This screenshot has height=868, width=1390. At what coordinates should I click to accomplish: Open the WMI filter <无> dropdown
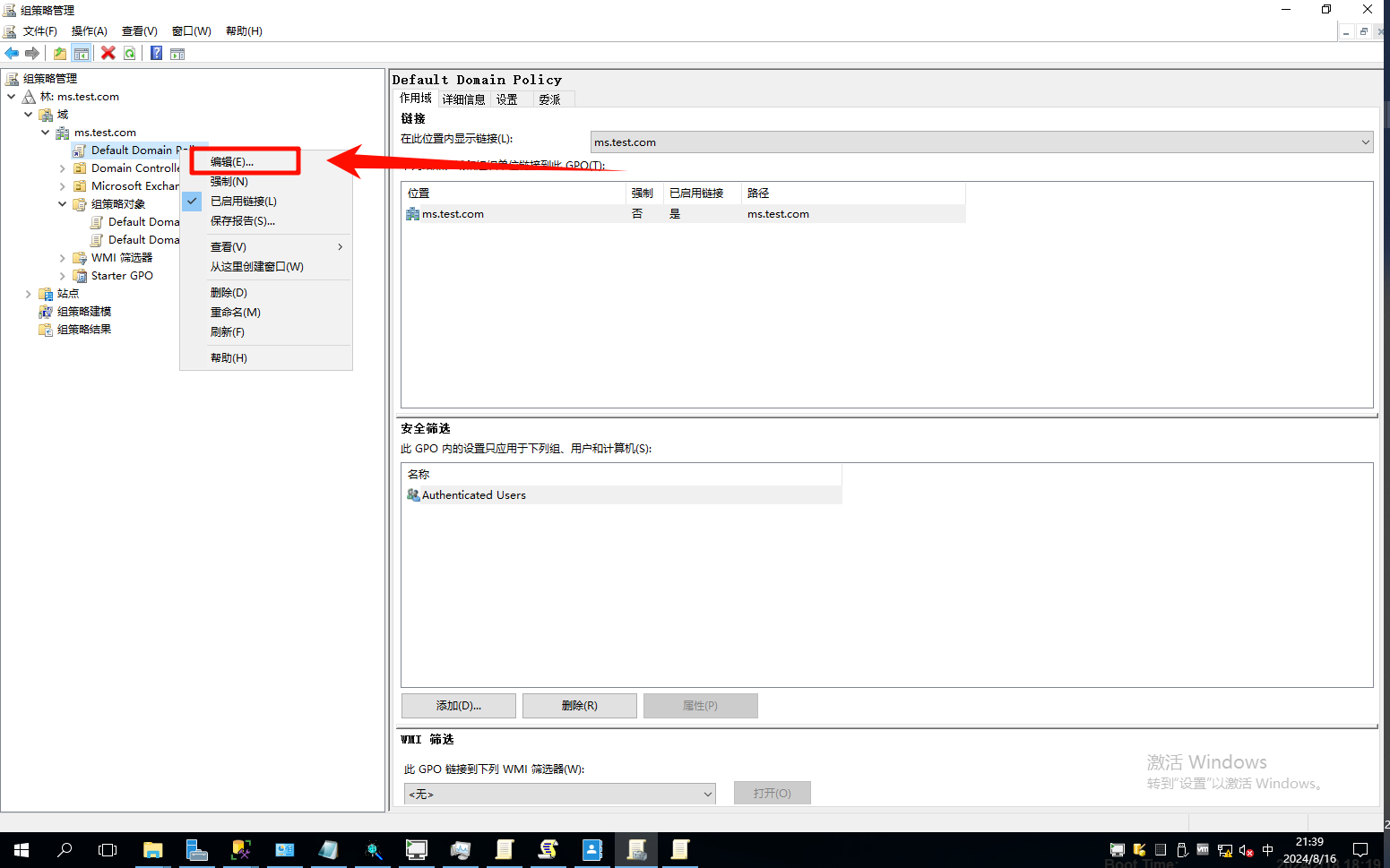707,794
